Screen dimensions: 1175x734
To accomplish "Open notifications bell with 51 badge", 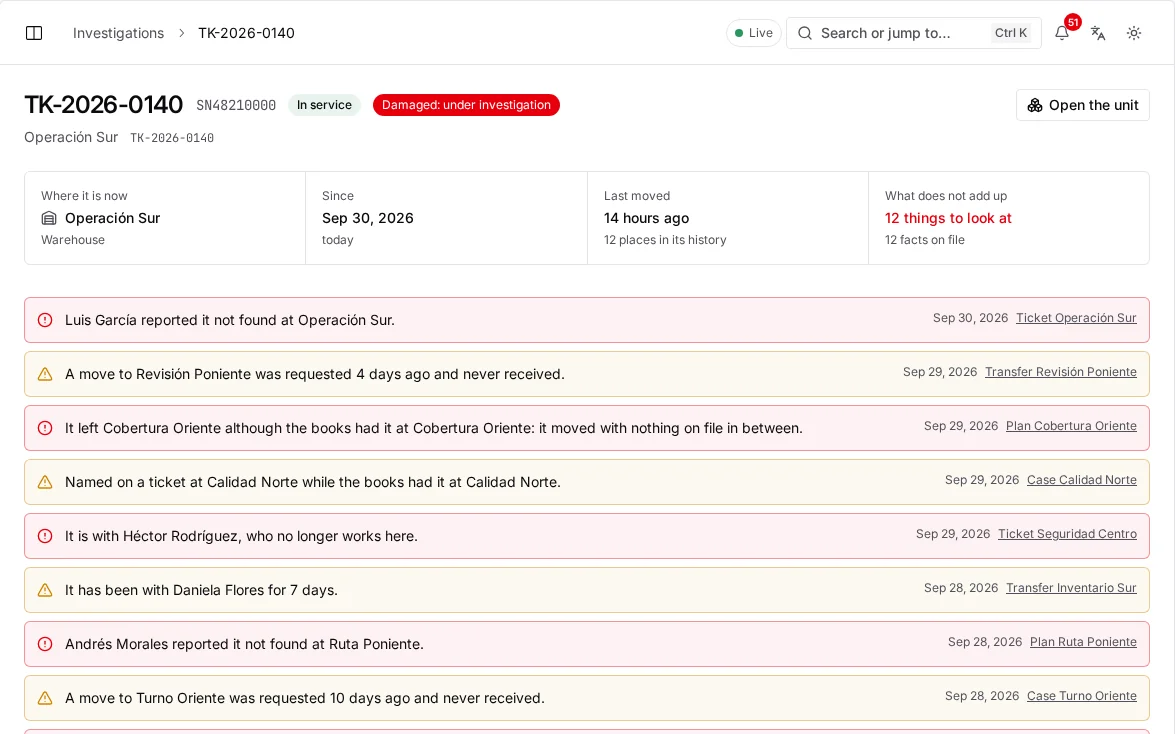I will point(1062,33).
